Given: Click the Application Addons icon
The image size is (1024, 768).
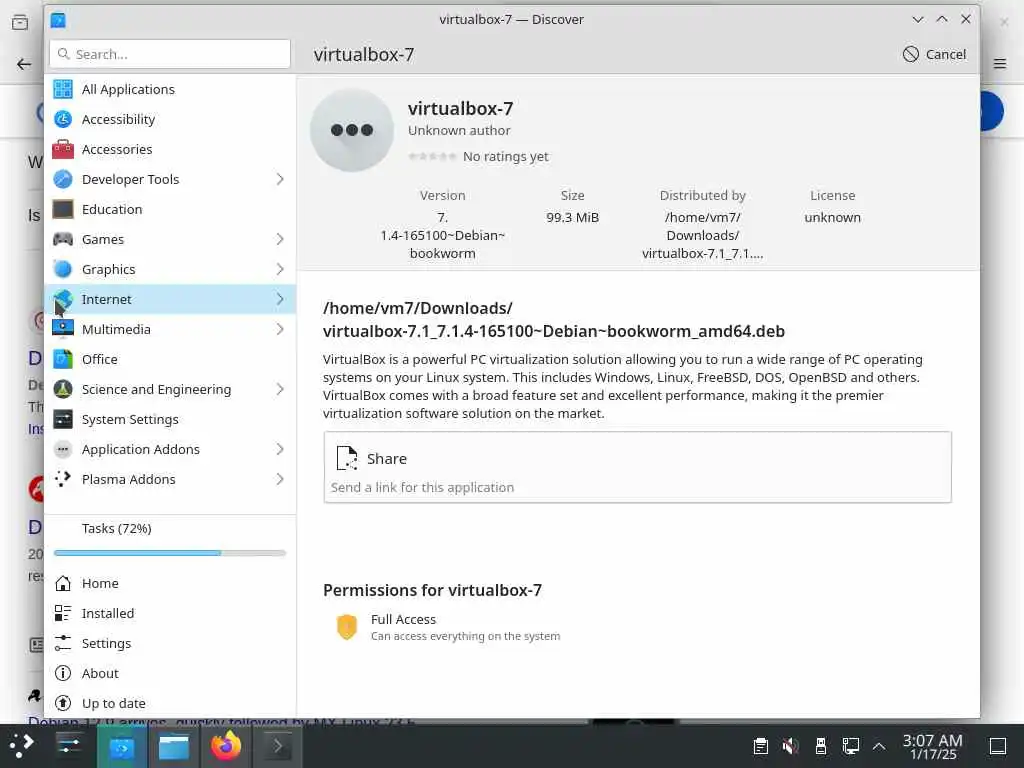Looking at the screenshot, I should click(63, 449).
